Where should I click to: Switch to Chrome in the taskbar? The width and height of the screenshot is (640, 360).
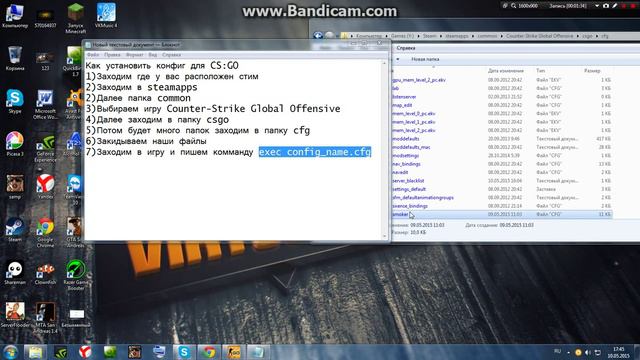click(x=209, y=352)
